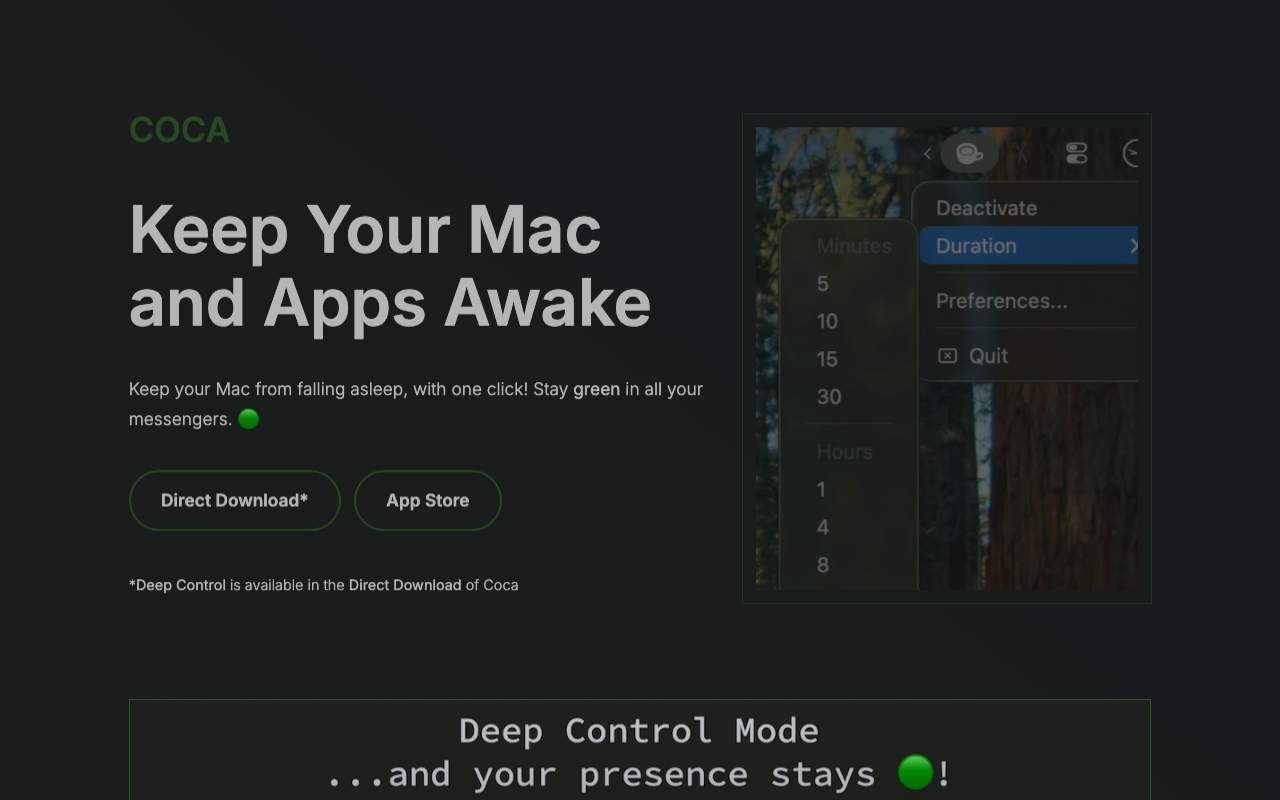
Task: Click the Direct Download* button
Action: coord(235,500)
